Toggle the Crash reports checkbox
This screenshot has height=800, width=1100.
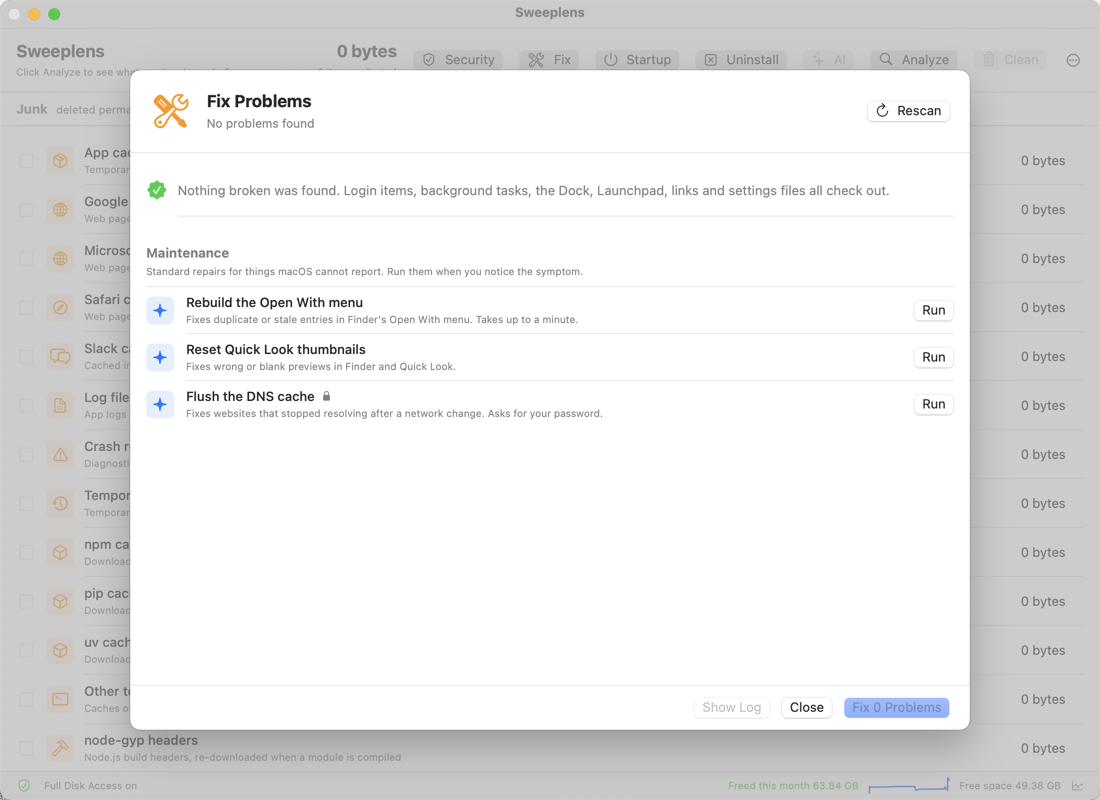point(26,455)
